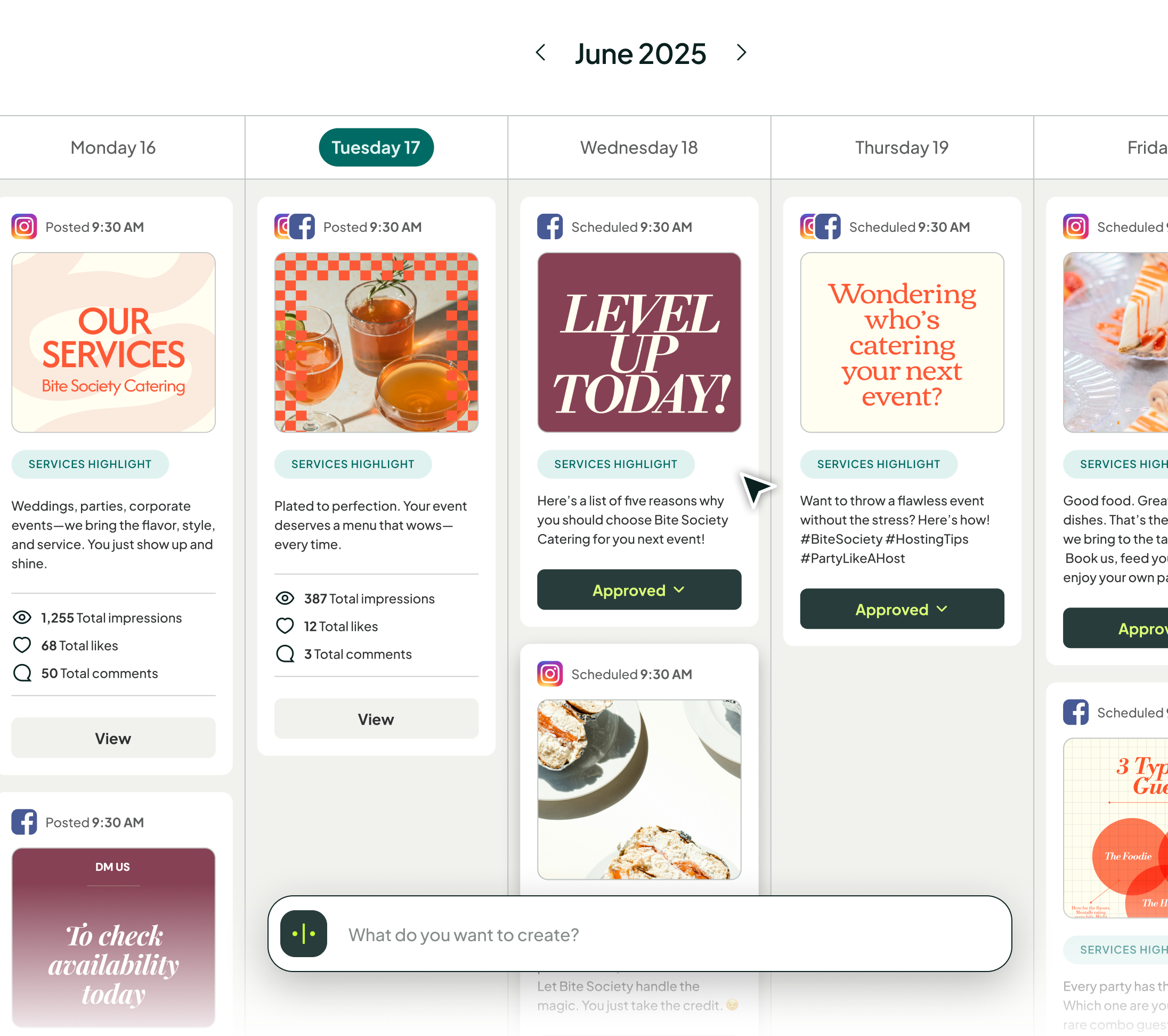Select the Thursday 19 day header
This screenshot has width=1168, height=1036.
pyautogui.click(x=902, y=148)
